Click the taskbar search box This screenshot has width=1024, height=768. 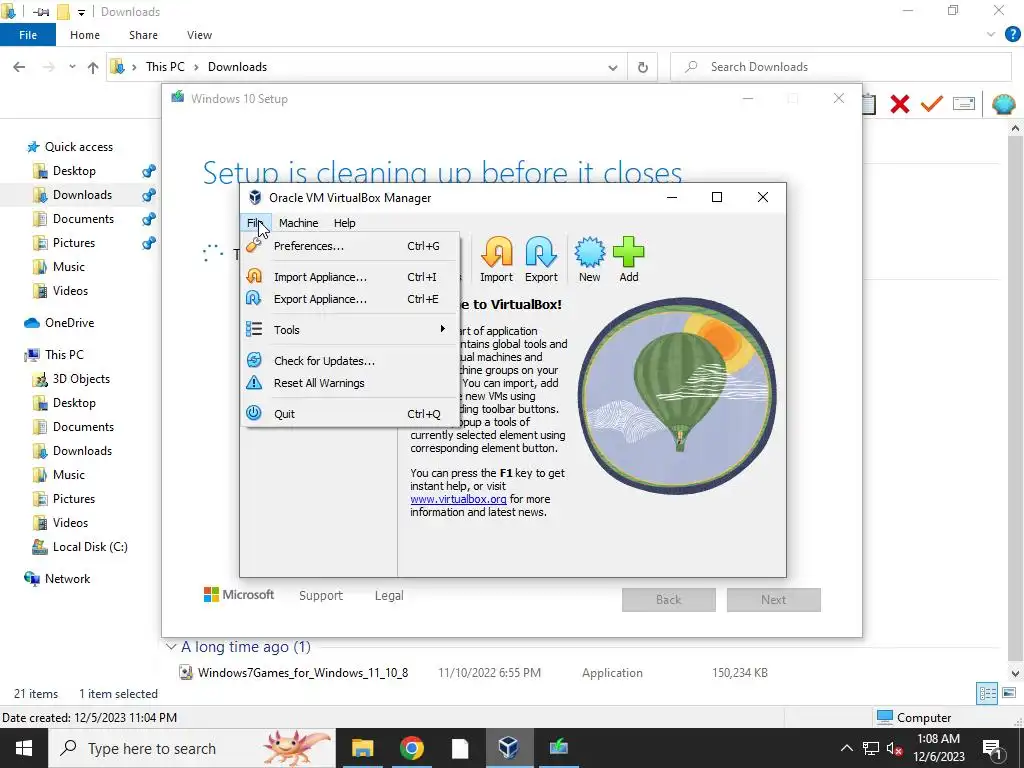[191, 748]
